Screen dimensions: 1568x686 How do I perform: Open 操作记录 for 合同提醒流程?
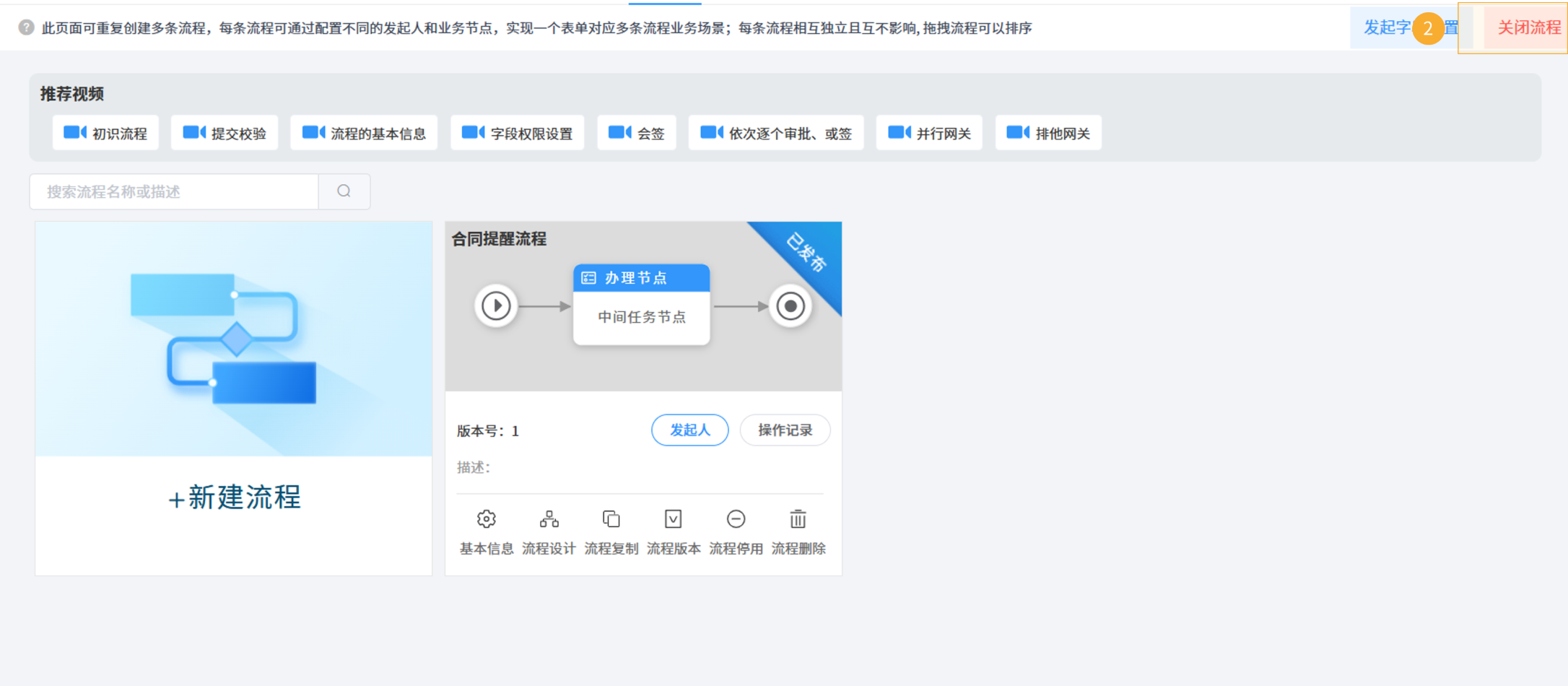click(785, 430)
